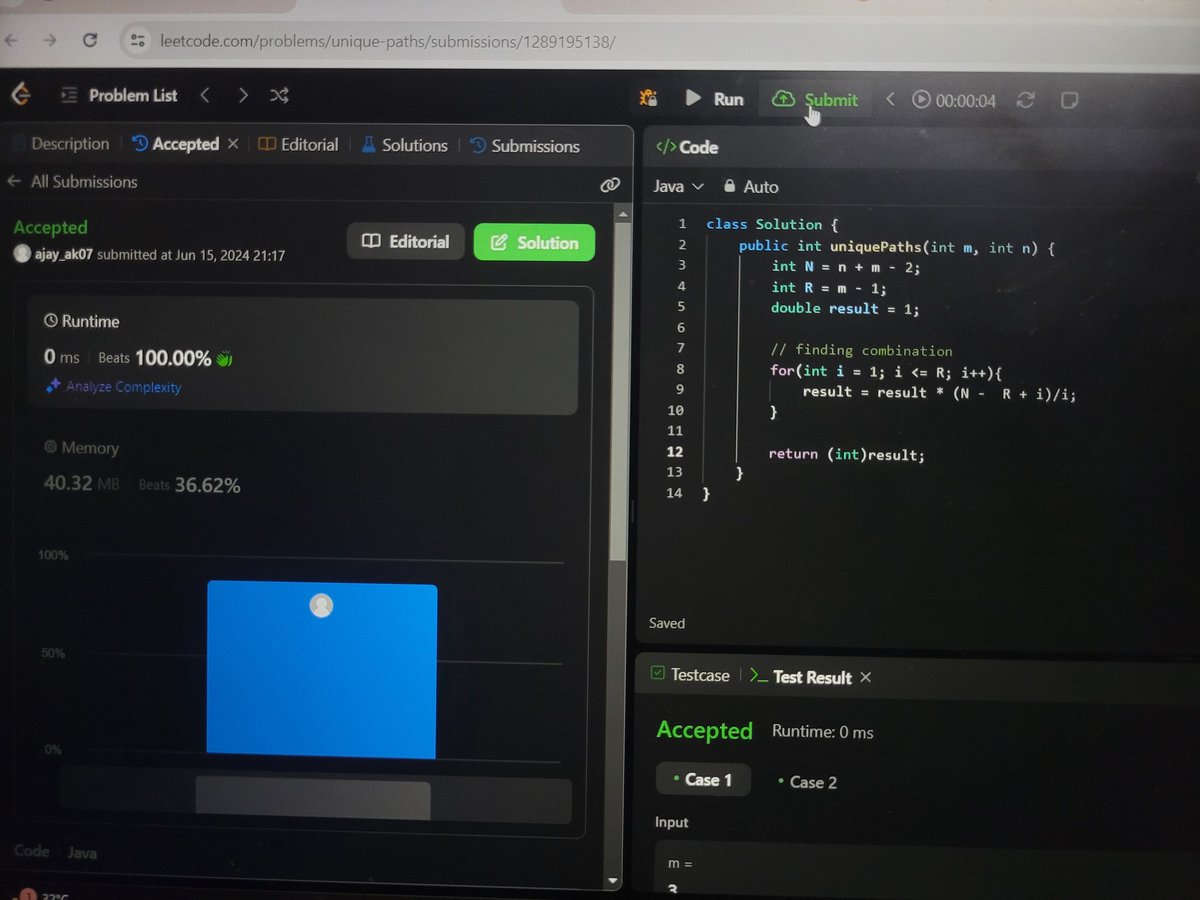Go to the previous problem arrow
Viewport: 1200px width, 900px height.
[205, 95]
